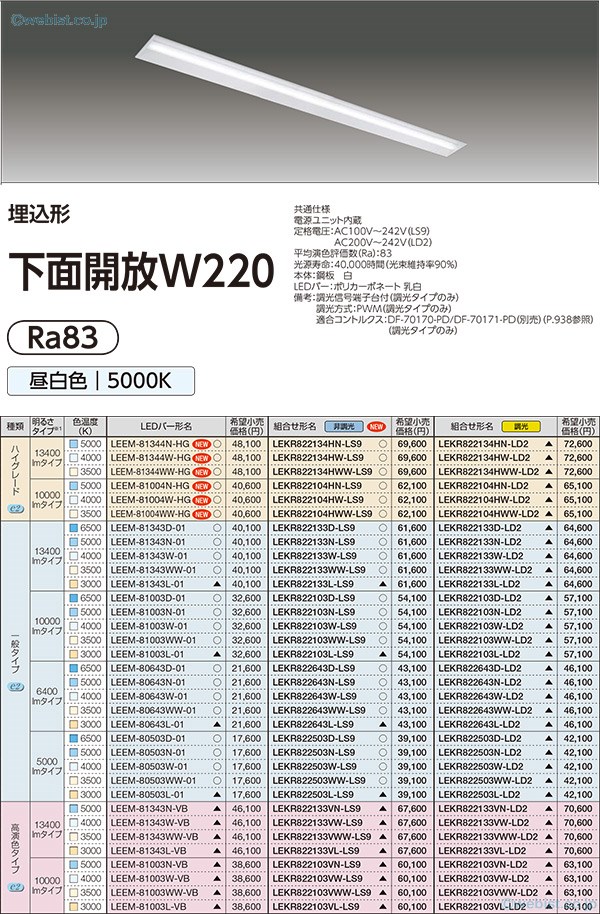This screenshot has height=914, width=600.
Task: Click model LEKR822103W-LD2
Action: [x=480, y=626]
